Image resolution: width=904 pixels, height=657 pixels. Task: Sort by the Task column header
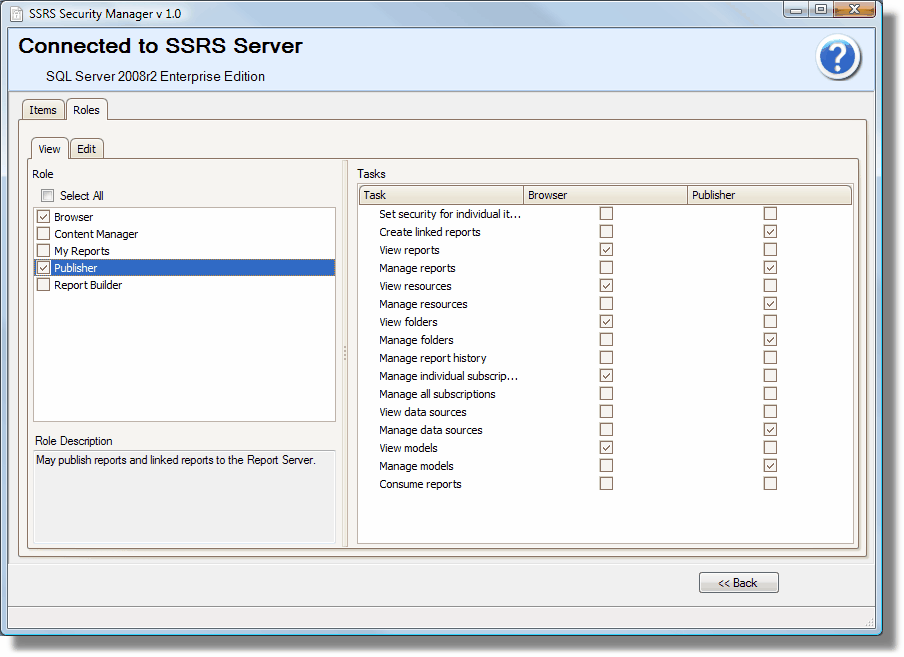(441, 195)
